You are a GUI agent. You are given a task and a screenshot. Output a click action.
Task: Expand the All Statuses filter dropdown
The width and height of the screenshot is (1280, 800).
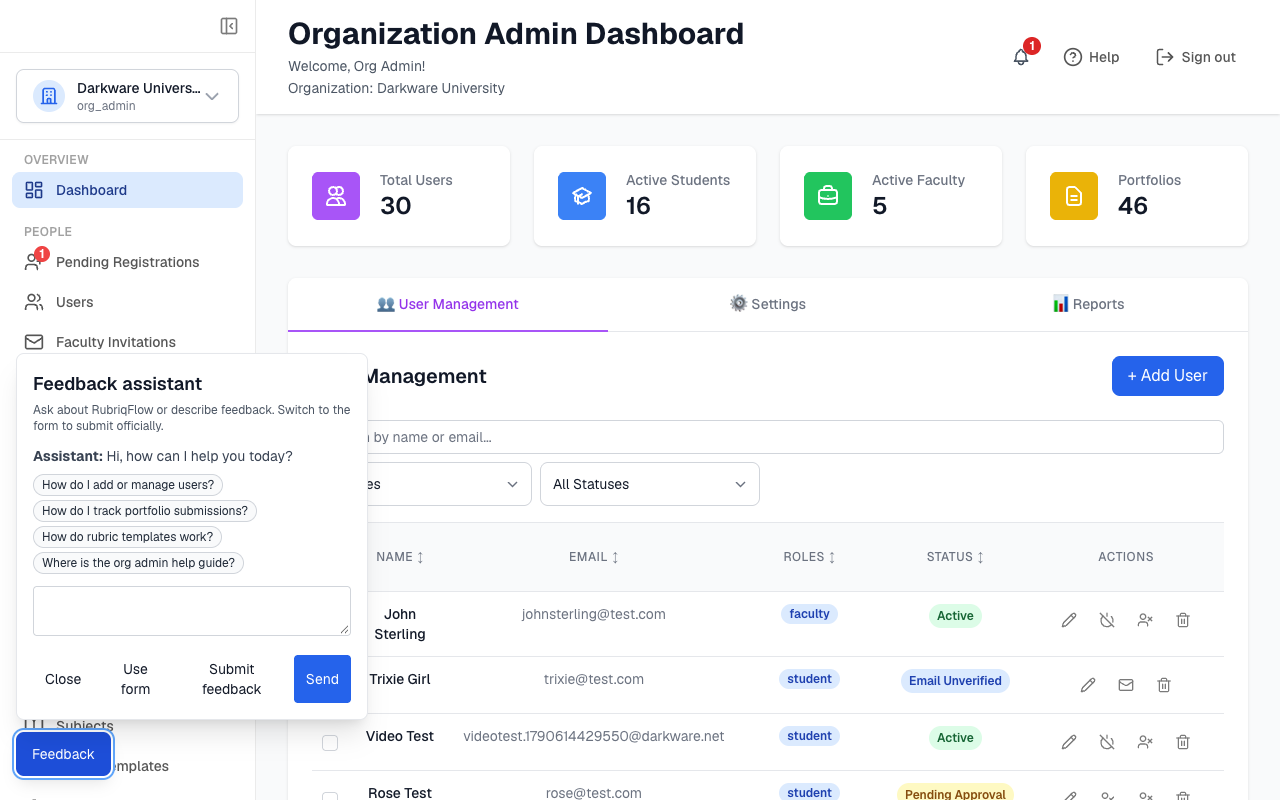point(650,484)
